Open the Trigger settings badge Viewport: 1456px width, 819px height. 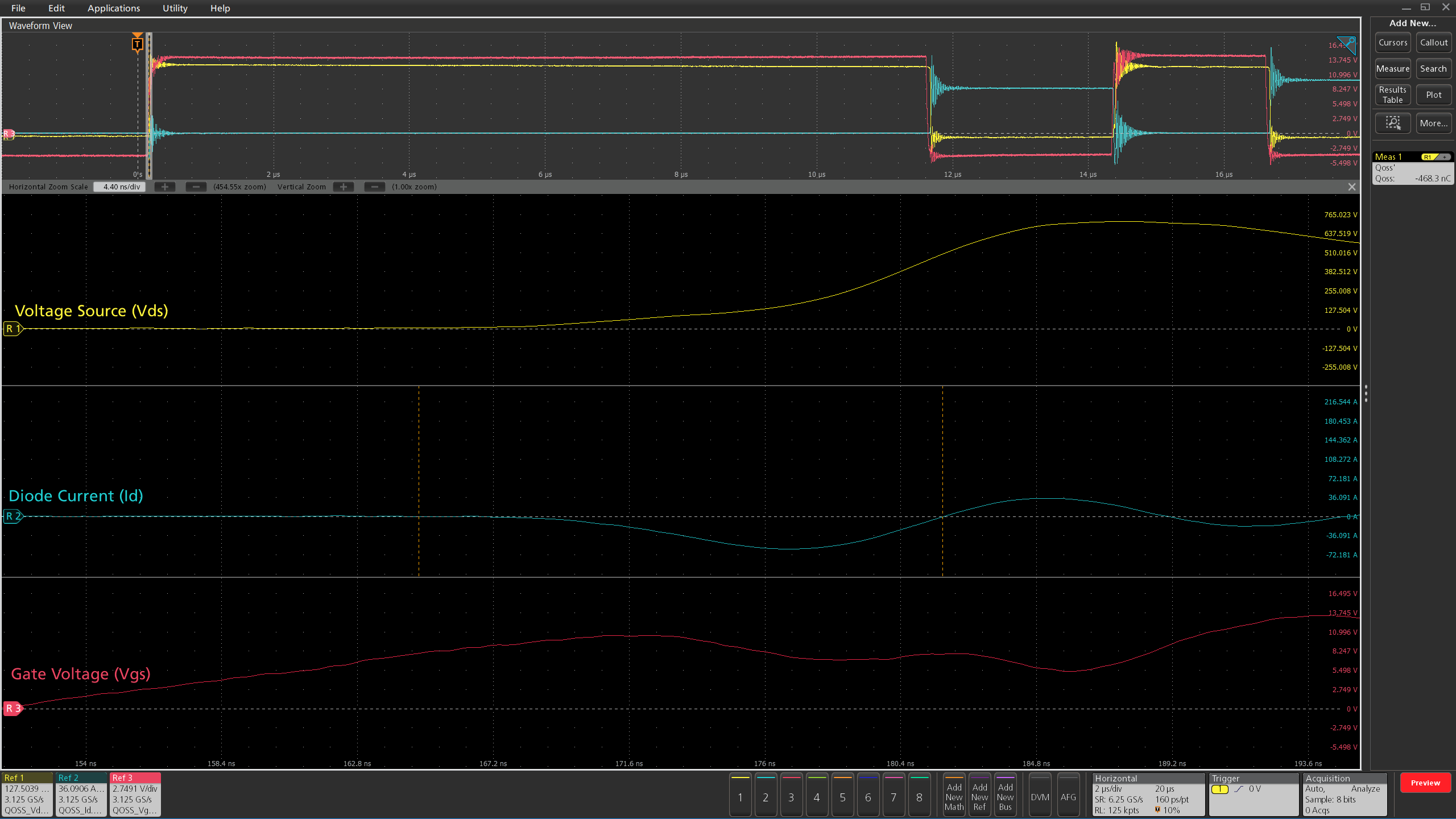[1254, 794]
